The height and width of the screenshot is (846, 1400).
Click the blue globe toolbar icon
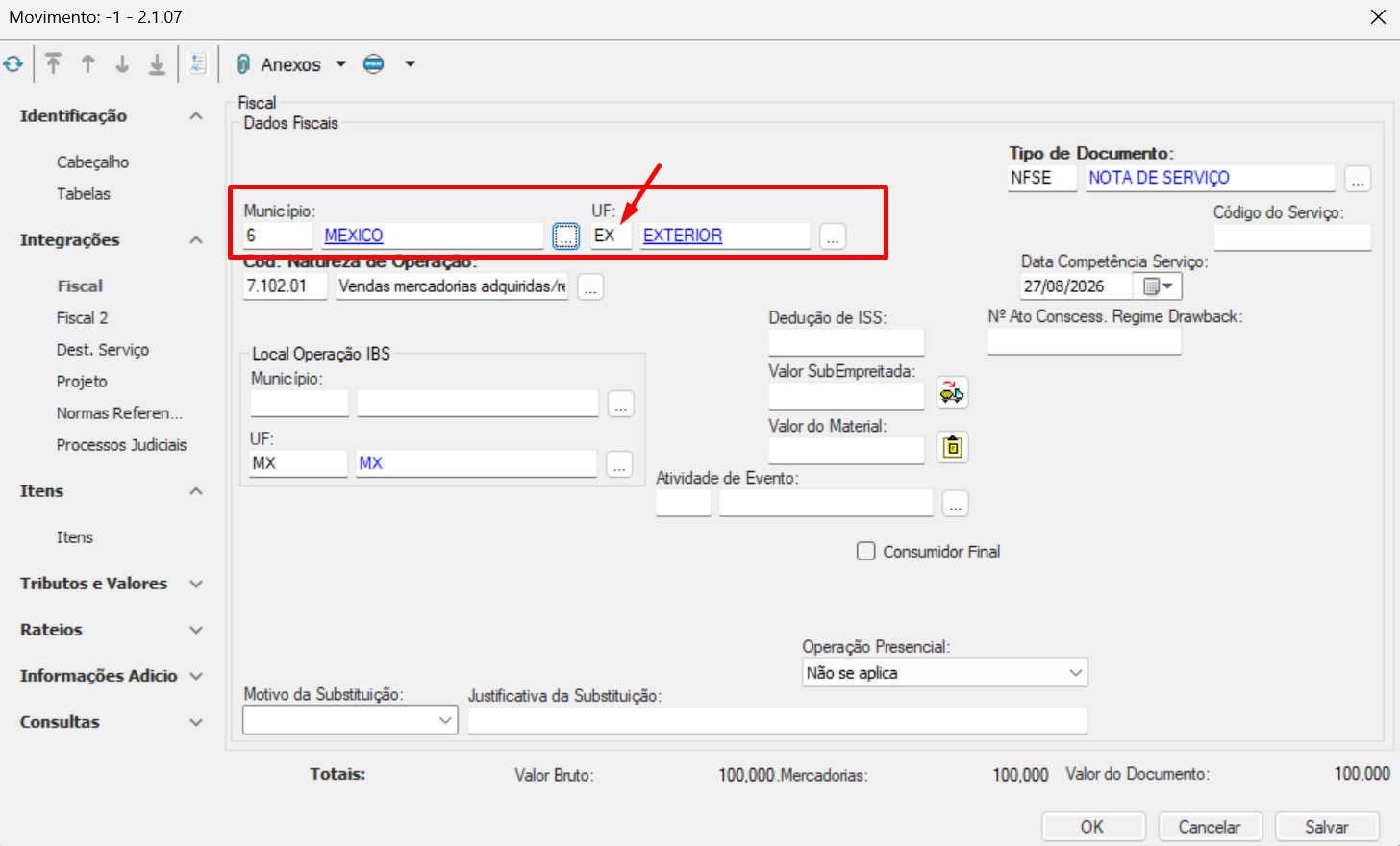[374, 64]
